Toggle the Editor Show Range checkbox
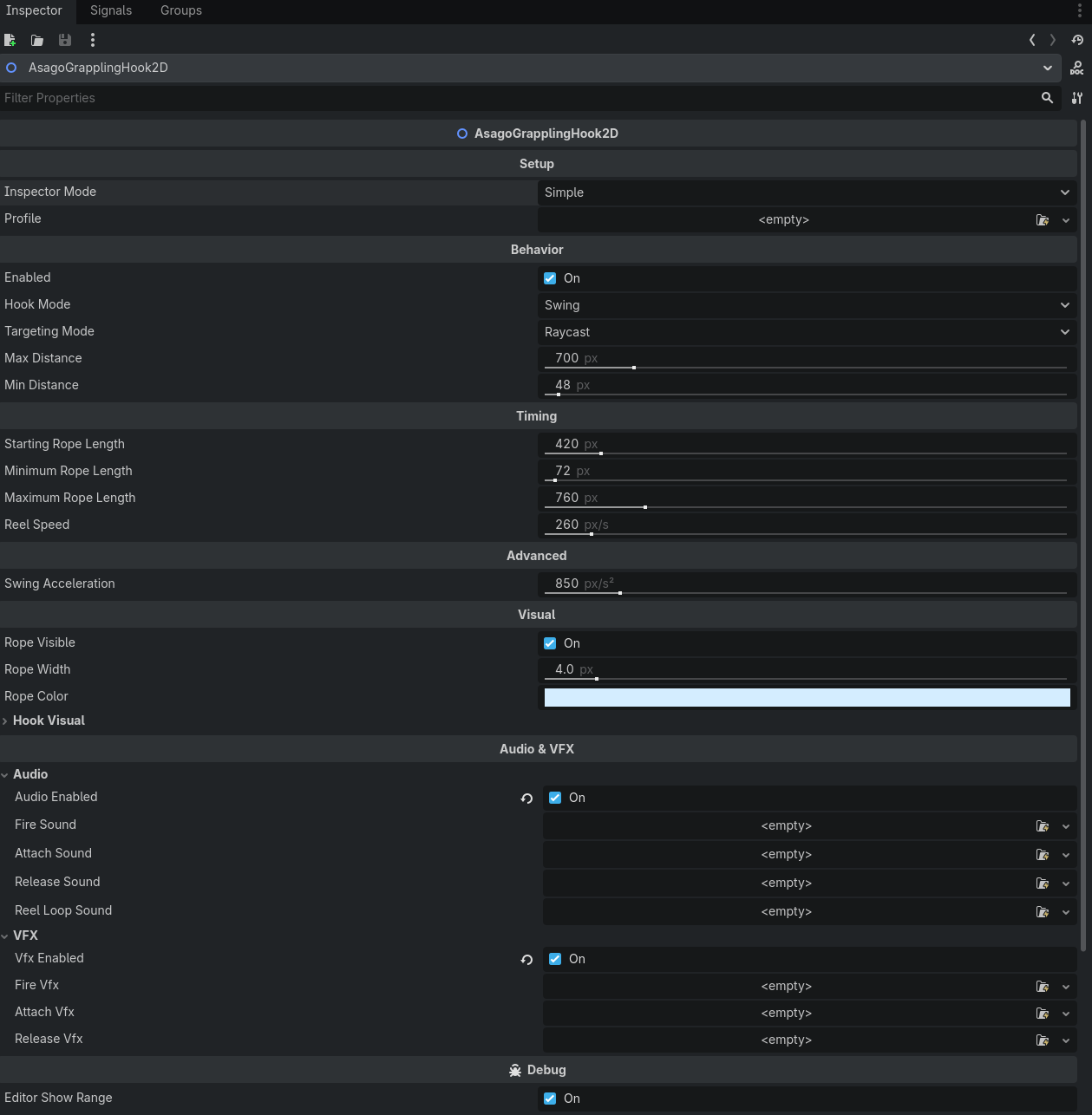 click(x=550, y=1099)
